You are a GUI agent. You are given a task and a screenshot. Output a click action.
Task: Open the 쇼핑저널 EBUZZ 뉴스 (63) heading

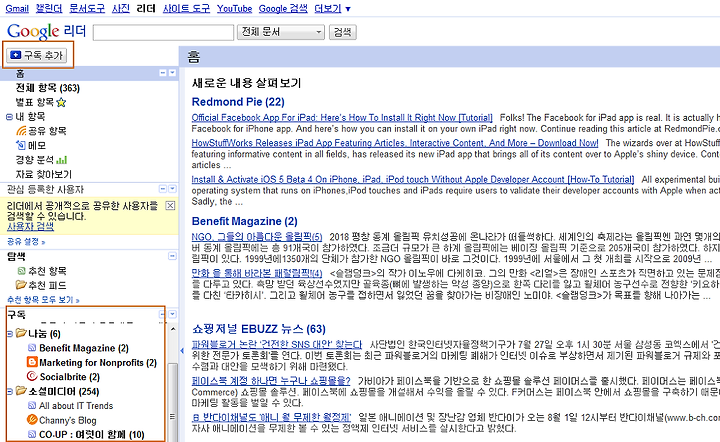point(259,329)
